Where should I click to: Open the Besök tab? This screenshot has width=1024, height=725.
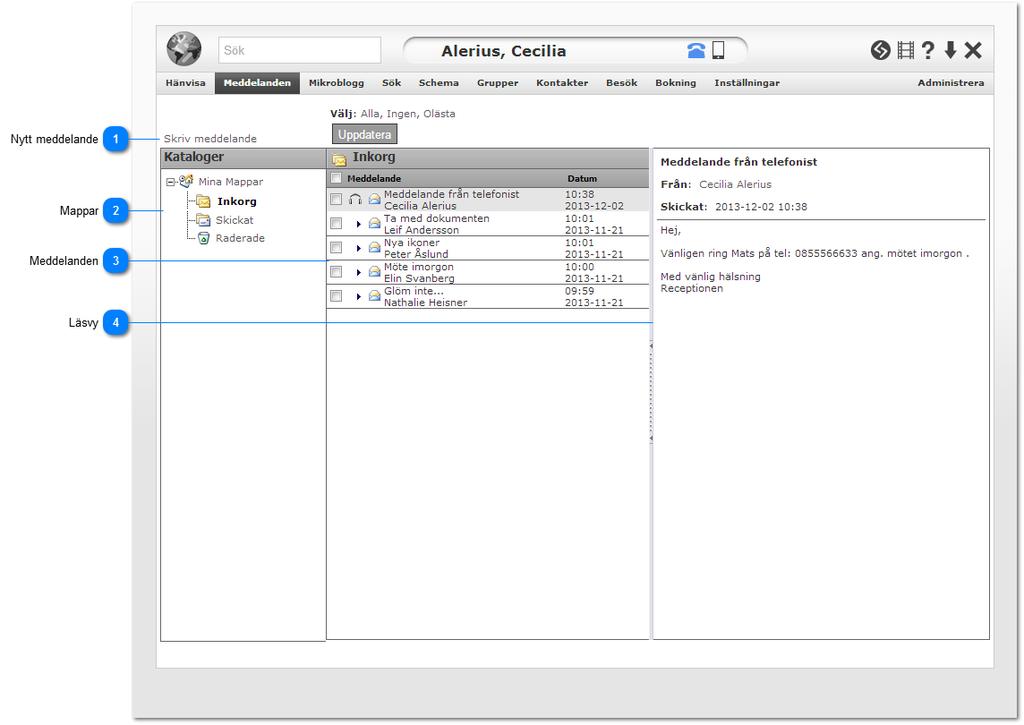point(622,83)
